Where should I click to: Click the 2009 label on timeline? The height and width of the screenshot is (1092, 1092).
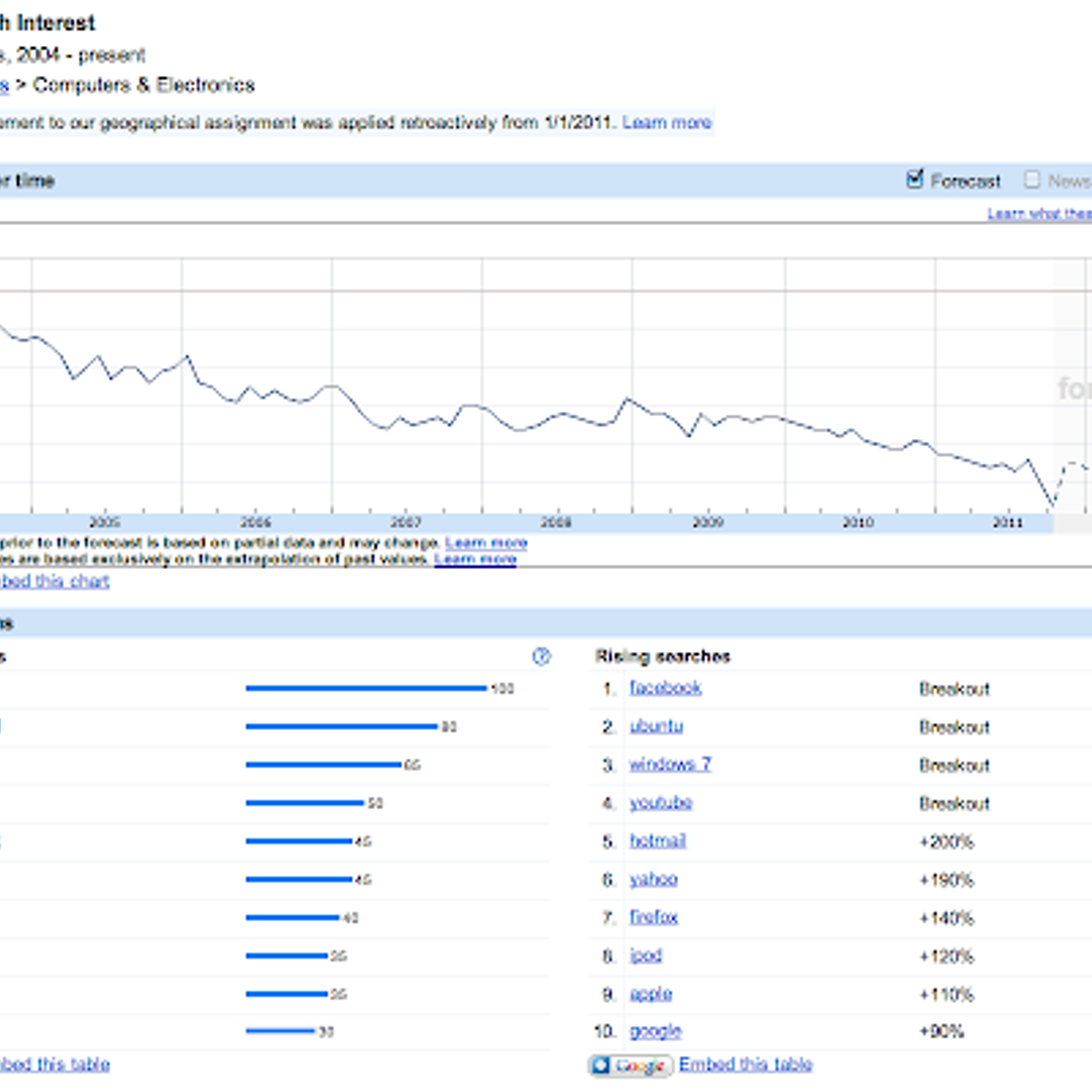(707, 523)
